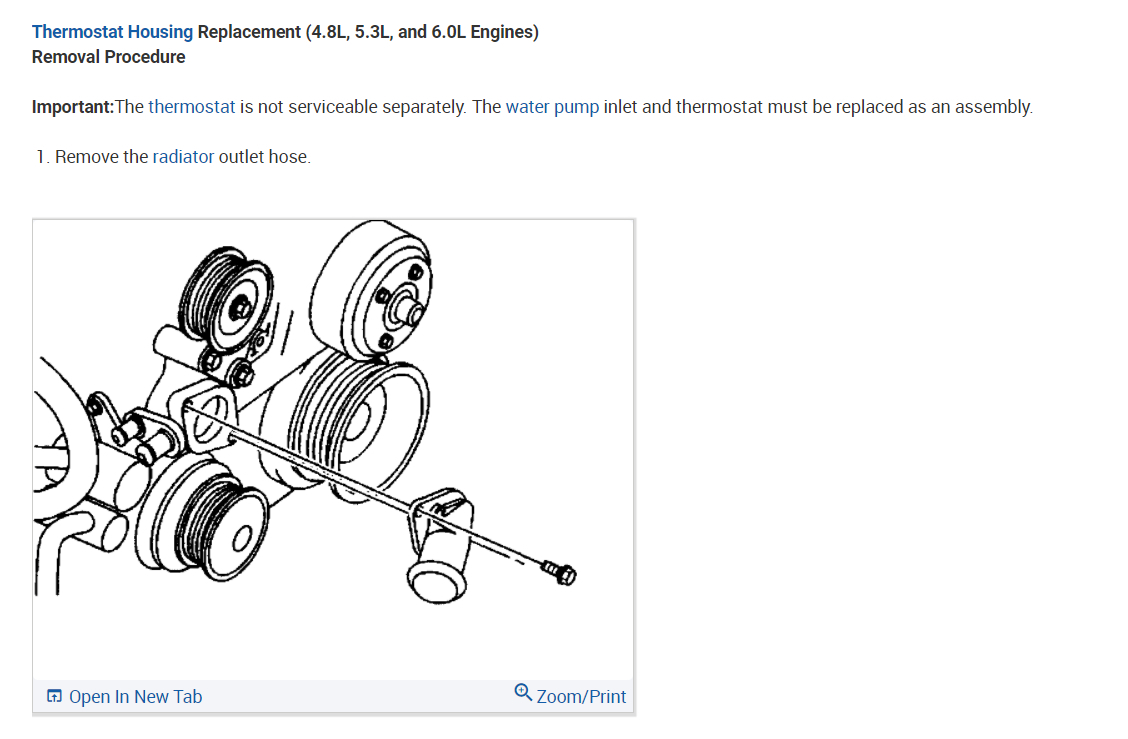The height and width of the screenshot is (739, 1128).
Task: Select the water pump hub with three bolts
Action: pos(373,289)
